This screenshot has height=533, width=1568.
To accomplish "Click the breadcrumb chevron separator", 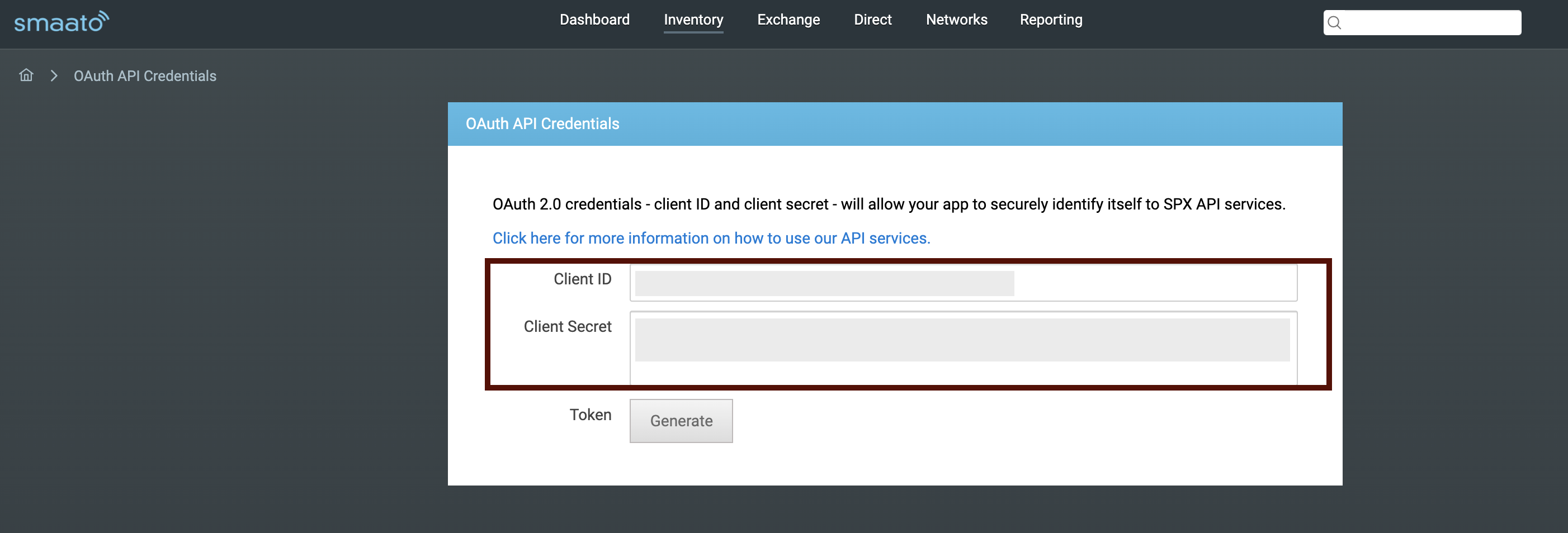I will click(54, 75).
